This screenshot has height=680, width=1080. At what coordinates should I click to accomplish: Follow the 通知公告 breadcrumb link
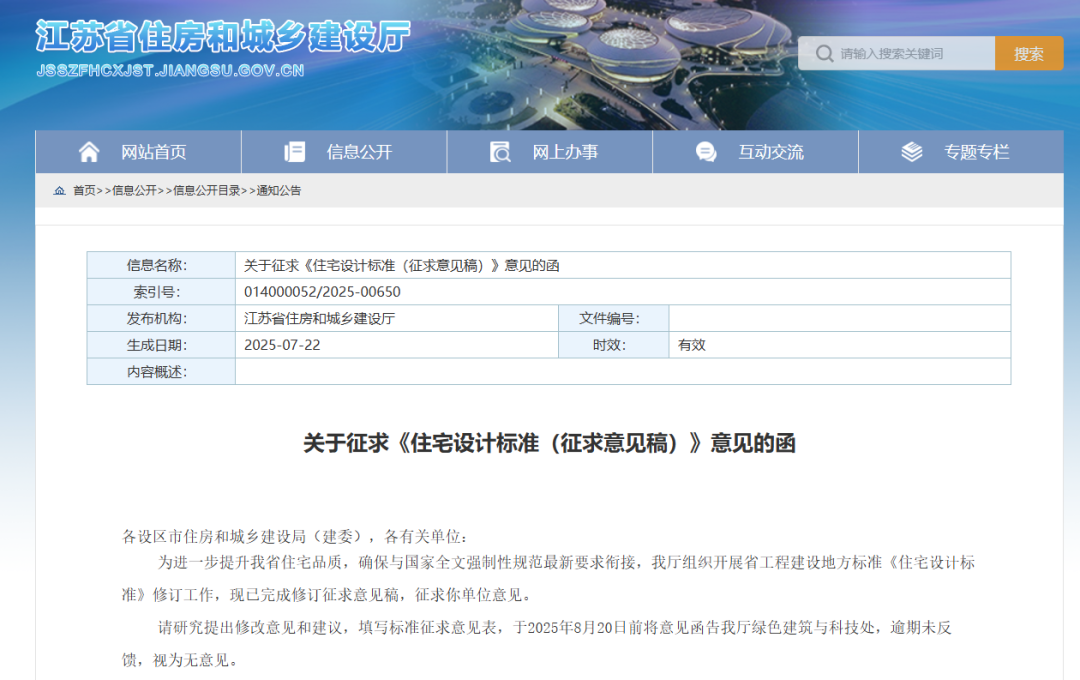point(278,191)
